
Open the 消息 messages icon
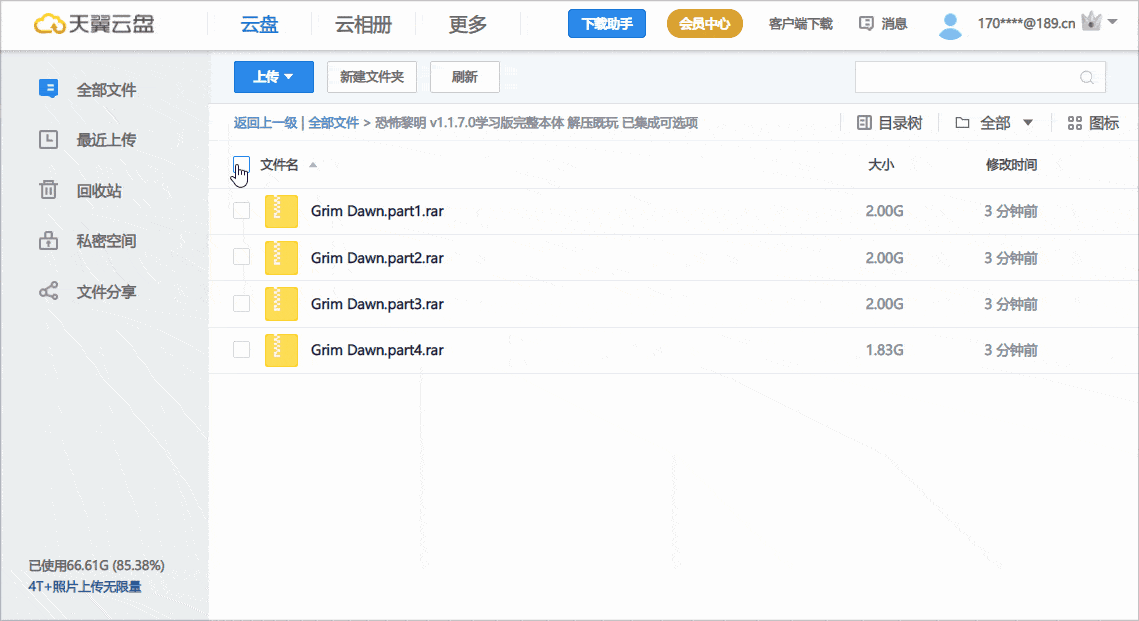tap(867, 24)
